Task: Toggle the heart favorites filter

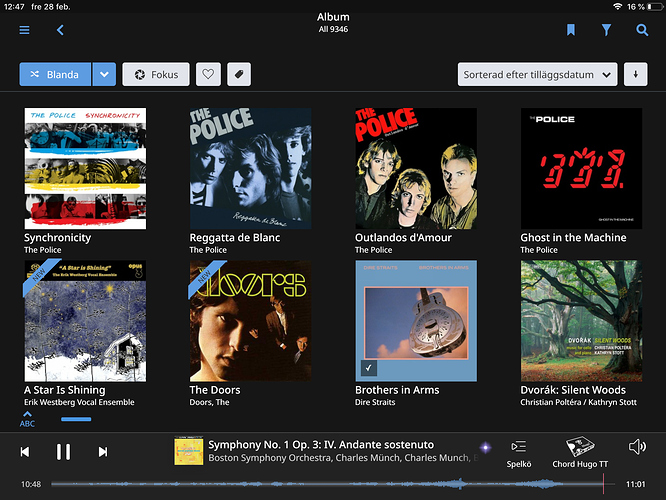Action: (x=208, y=74)
